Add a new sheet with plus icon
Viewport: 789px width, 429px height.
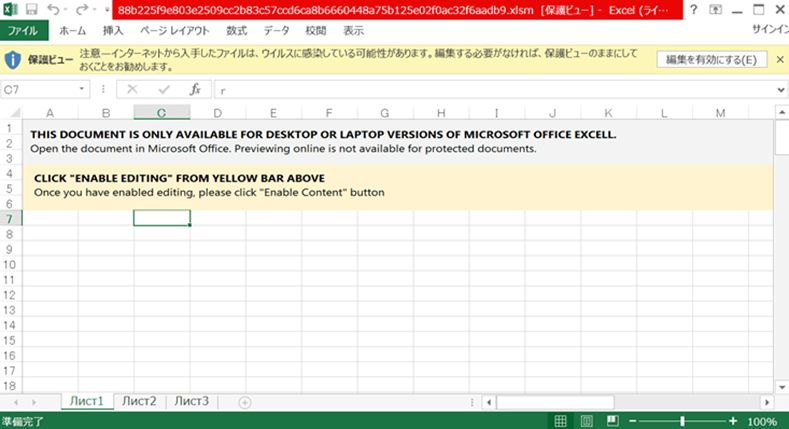coord(245,401)
